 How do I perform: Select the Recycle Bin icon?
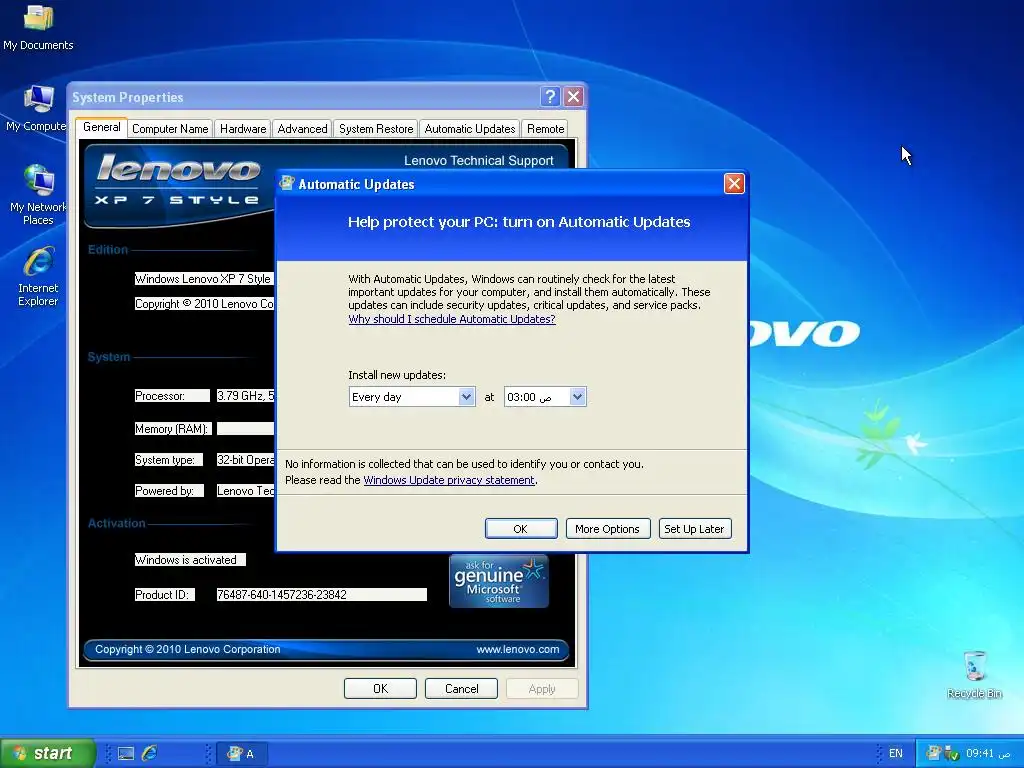(974, 674)
